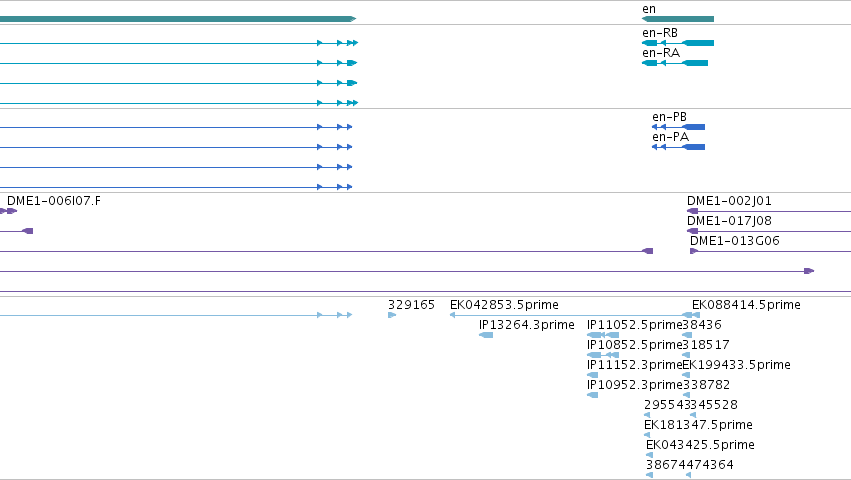851x480 pixels.
Task: Select the small arrow under EK043425.5prime
Action: 649,456
